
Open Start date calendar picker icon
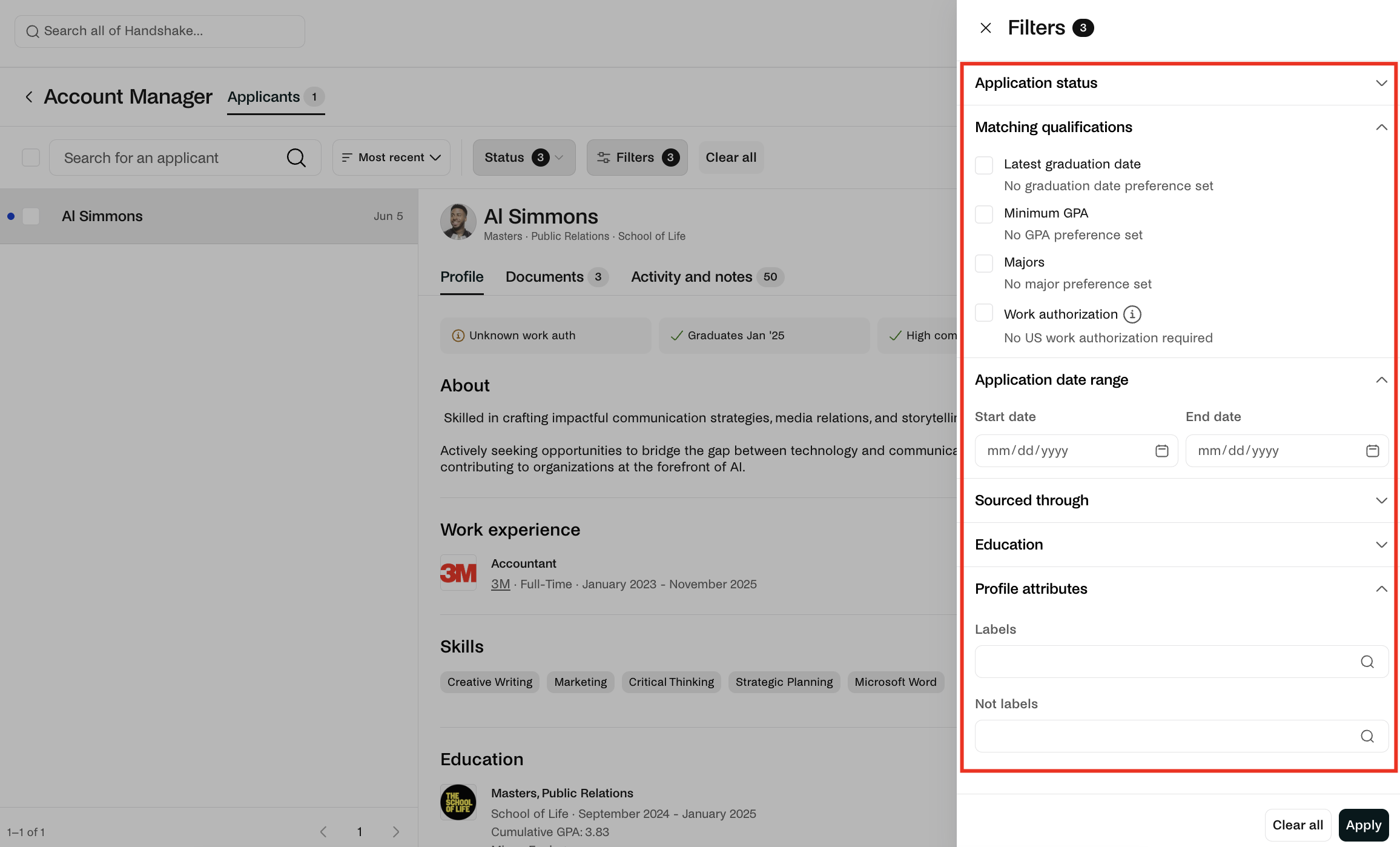point(1161,451)
